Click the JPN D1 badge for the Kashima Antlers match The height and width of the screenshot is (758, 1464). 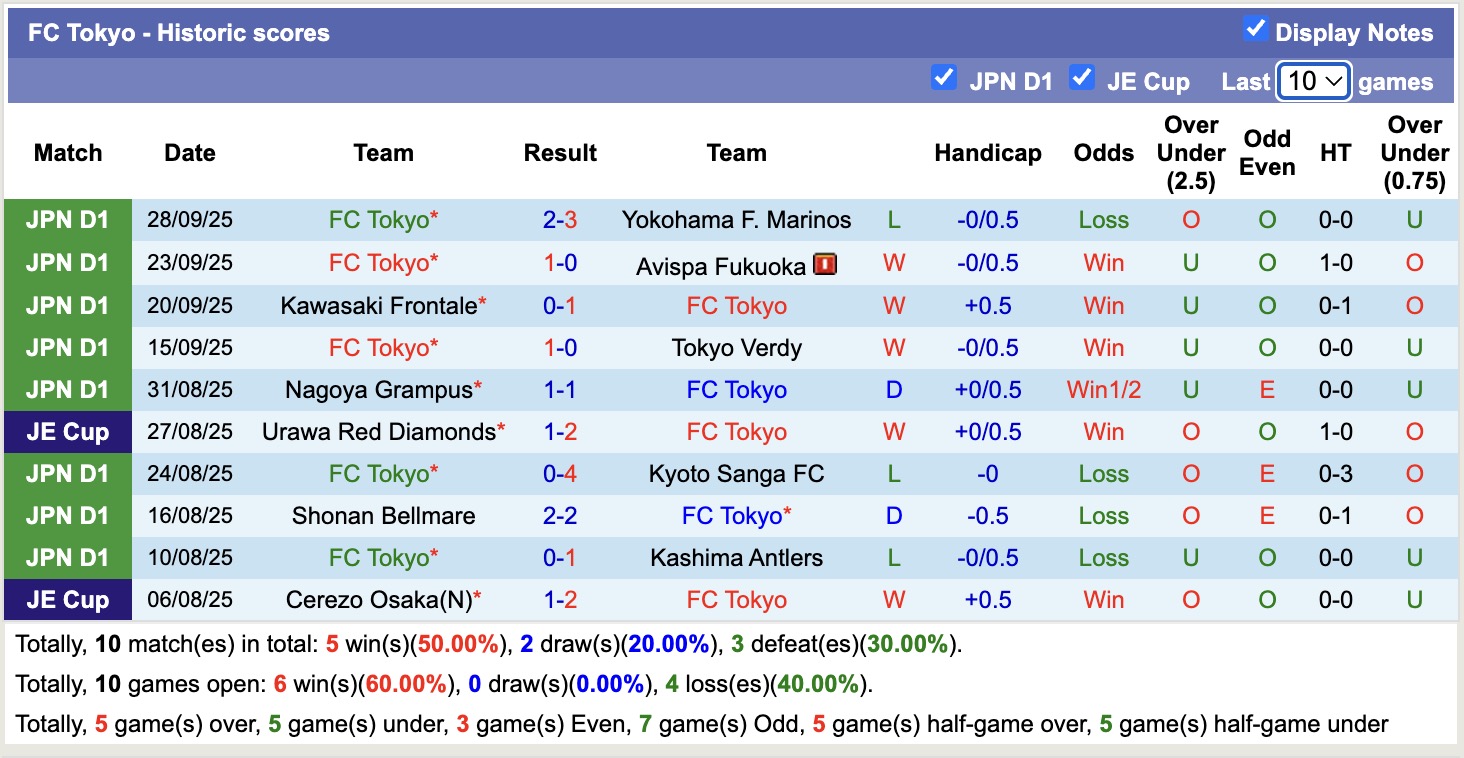tap(67, 557)
